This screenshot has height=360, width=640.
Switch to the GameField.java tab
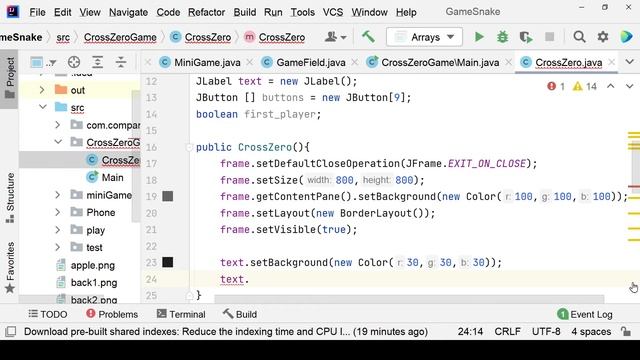pos(304,62)
